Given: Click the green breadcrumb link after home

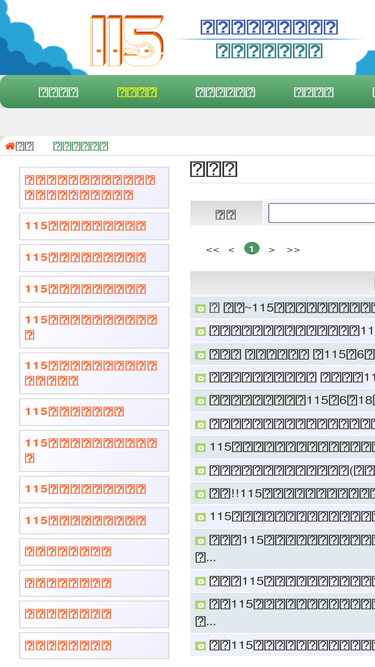Looking at the screenshot, I should [80, 146].
